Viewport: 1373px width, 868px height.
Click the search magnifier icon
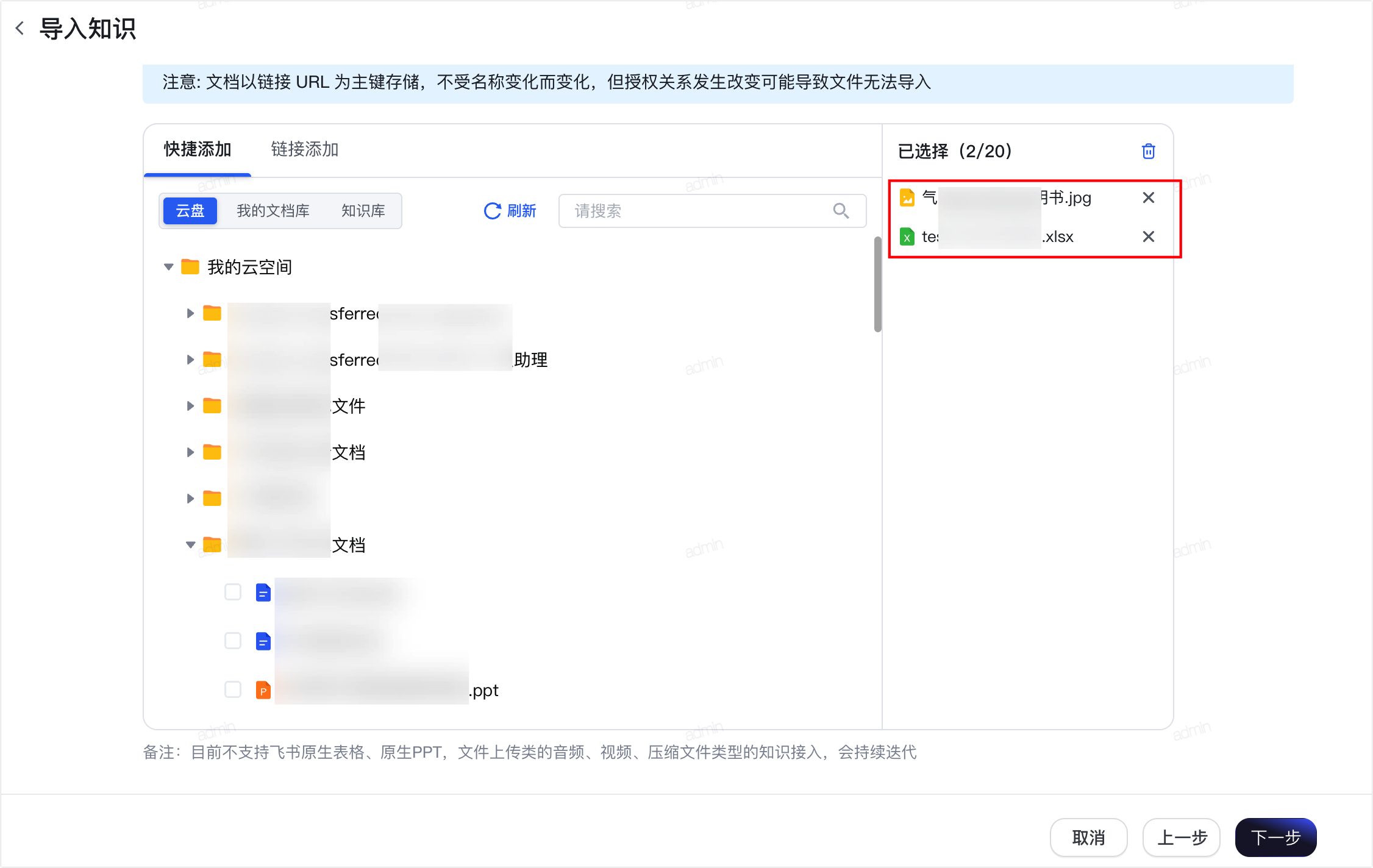pos(841,211)
